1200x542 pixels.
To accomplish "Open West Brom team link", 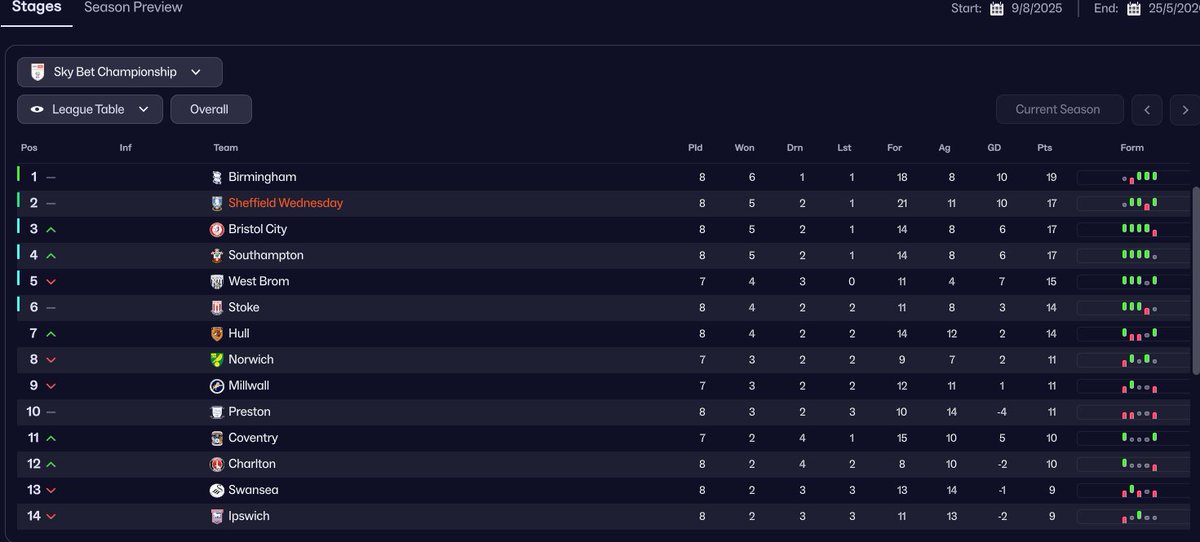I will pos(258,281).
